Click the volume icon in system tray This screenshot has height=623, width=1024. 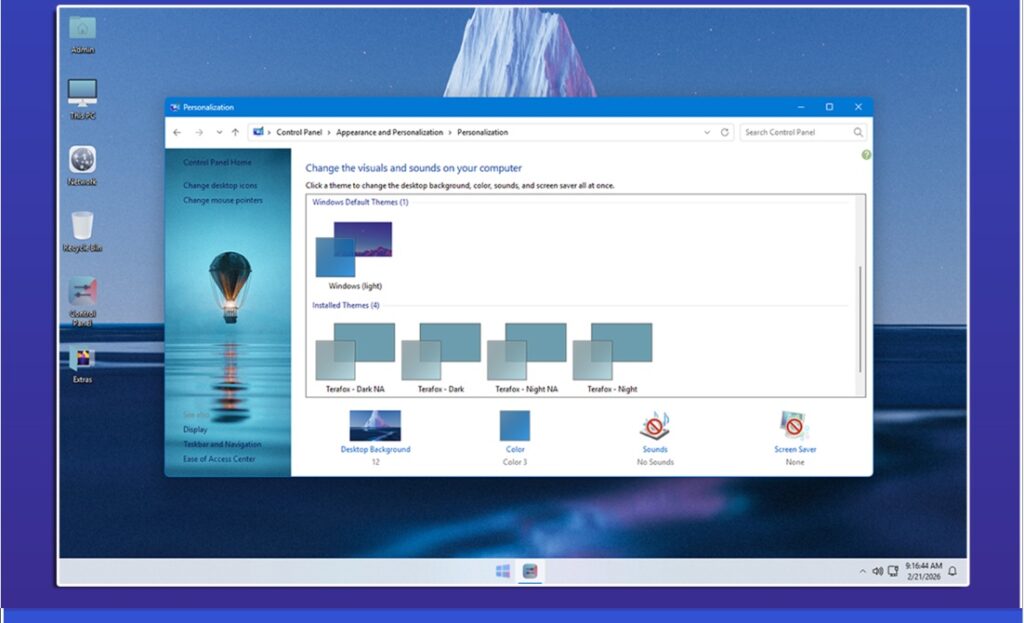[x=877, y=571]
